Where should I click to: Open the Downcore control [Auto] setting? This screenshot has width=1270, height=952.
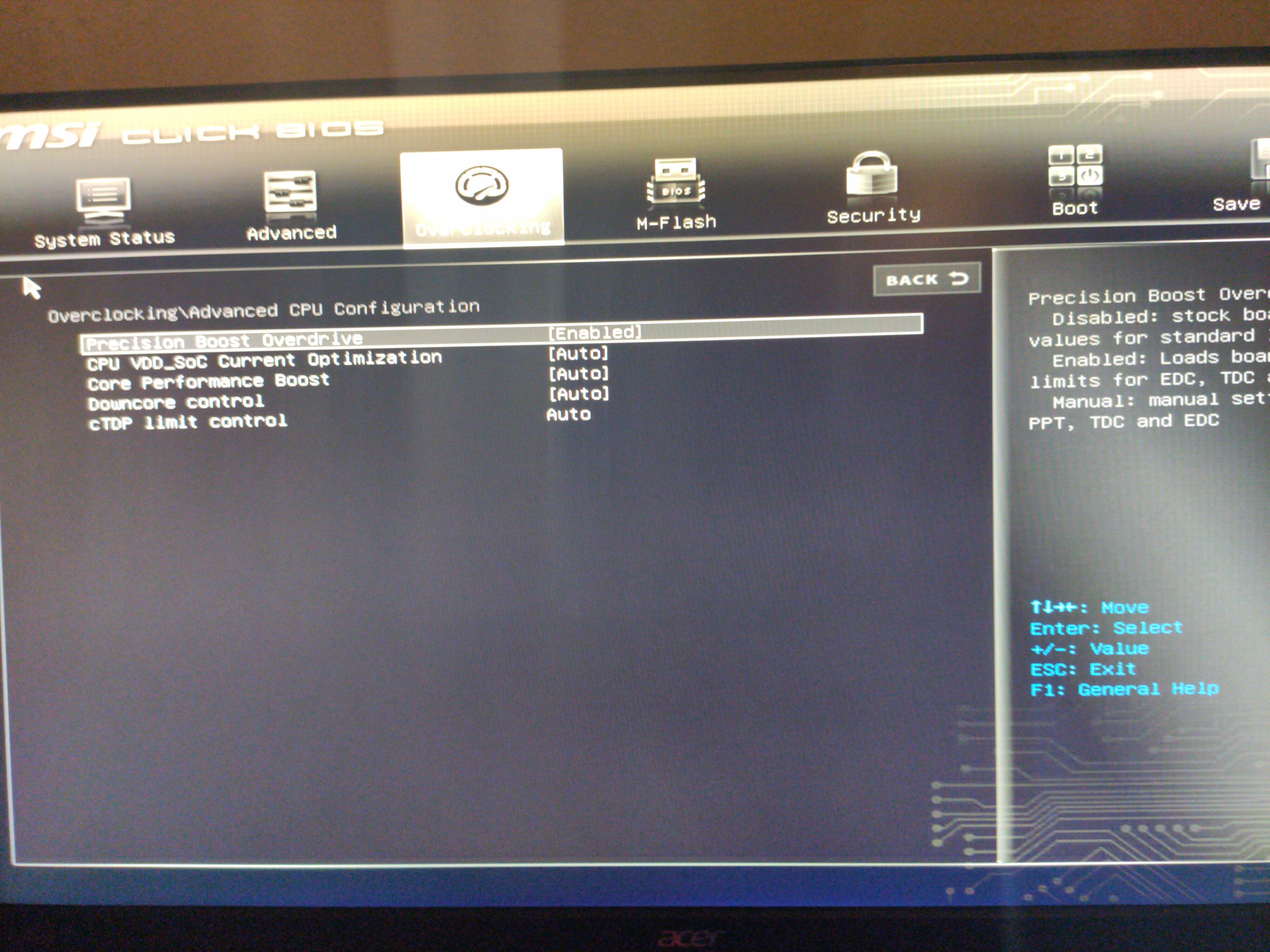tap(579, 394)
